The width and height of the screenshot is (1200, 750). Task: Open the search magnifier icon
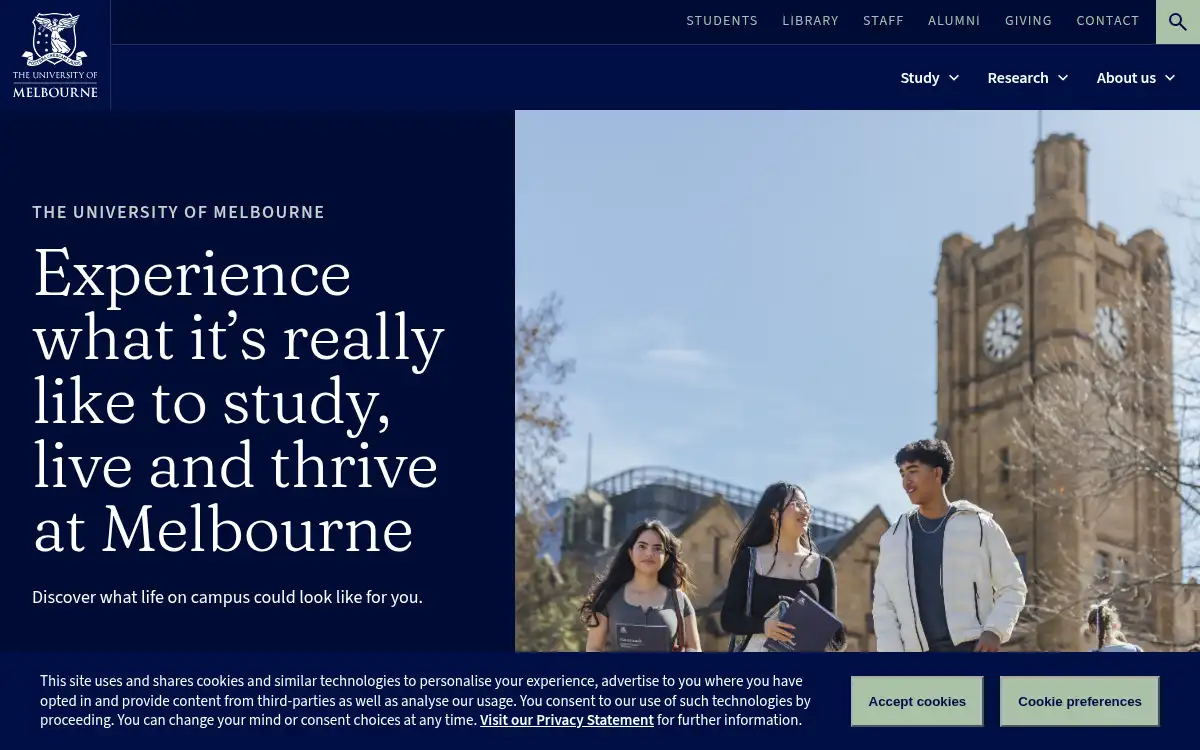1178,22
